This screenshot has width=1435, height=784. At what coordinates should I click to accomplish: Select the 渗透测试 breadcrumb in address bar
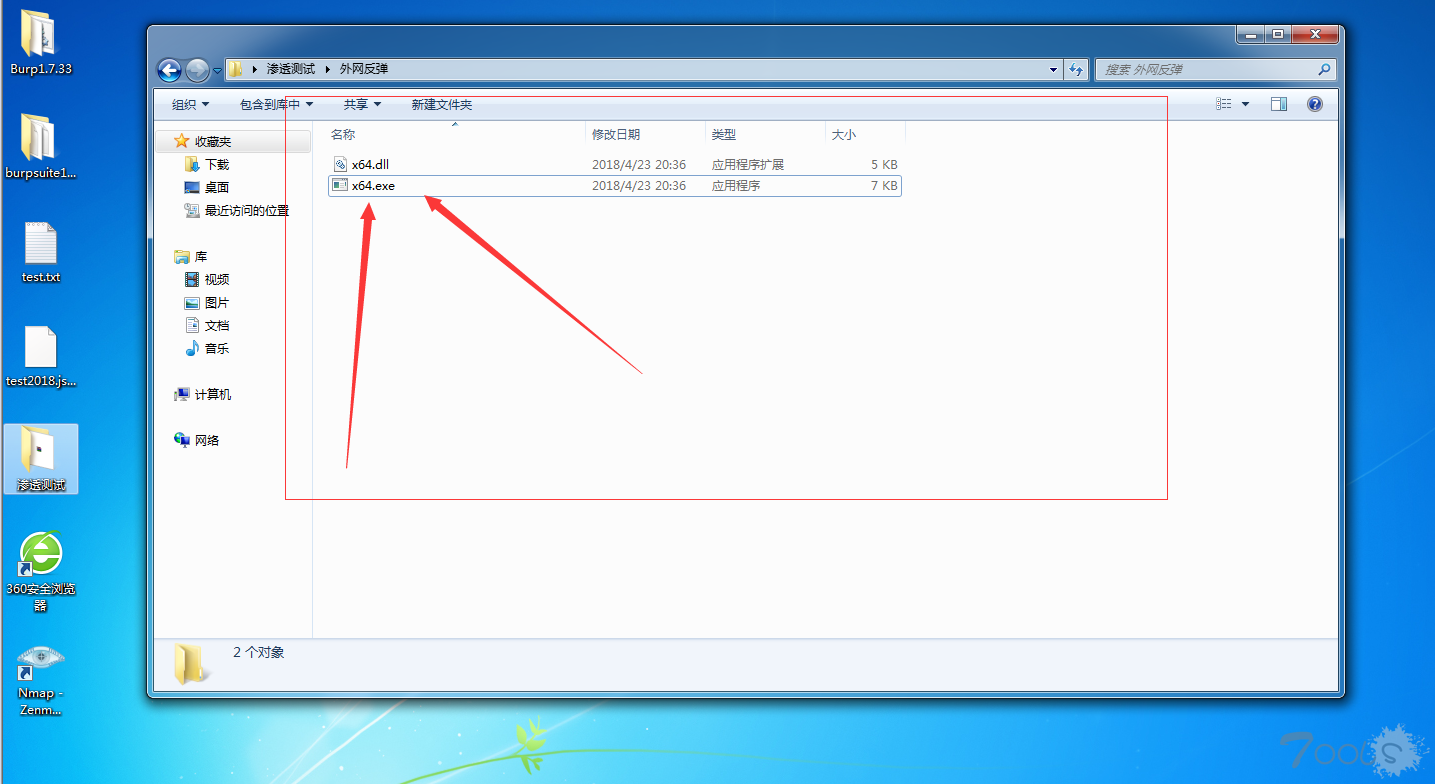tap(291, 69)
